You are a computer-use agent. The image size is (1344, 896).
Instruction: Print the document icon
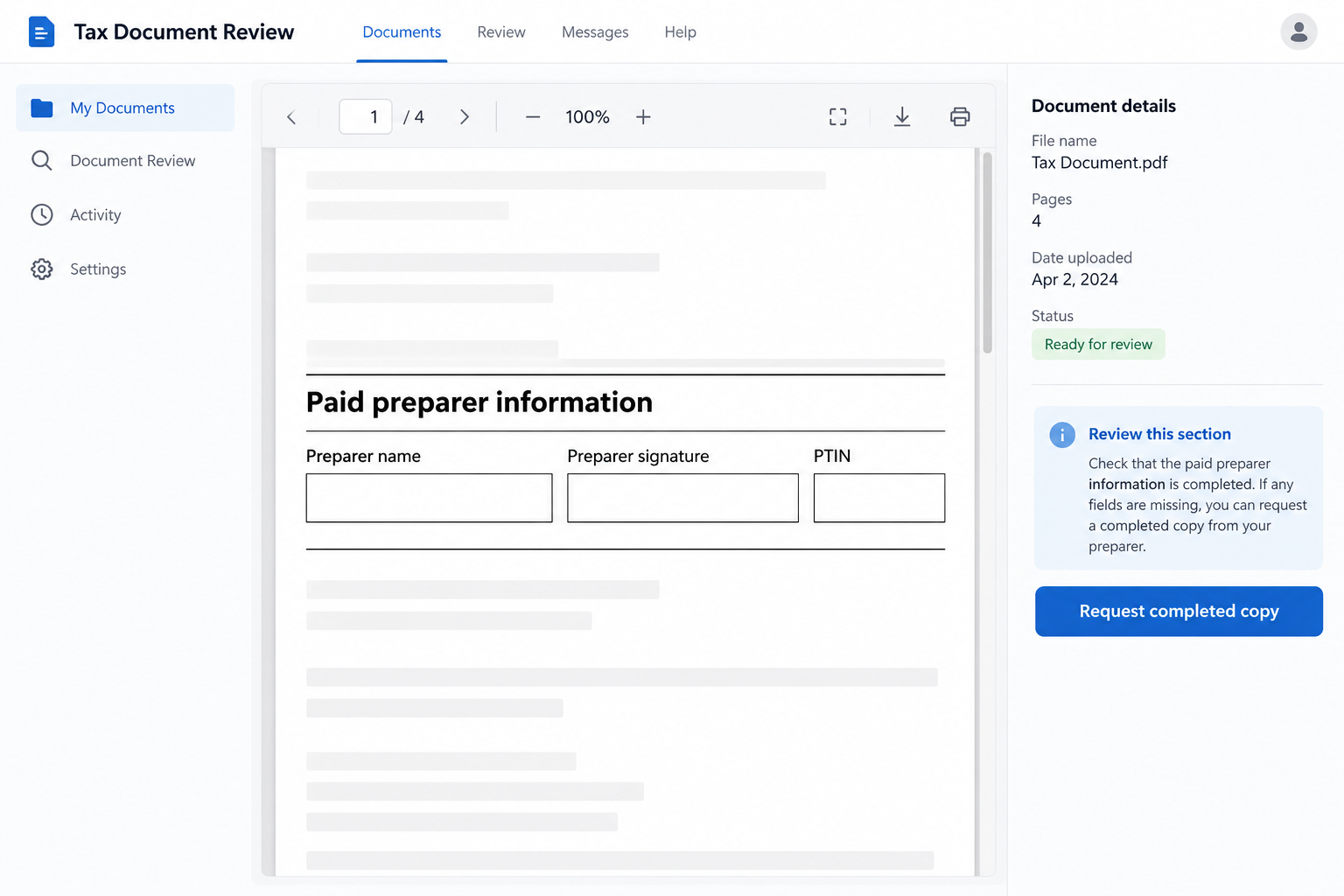960,117
